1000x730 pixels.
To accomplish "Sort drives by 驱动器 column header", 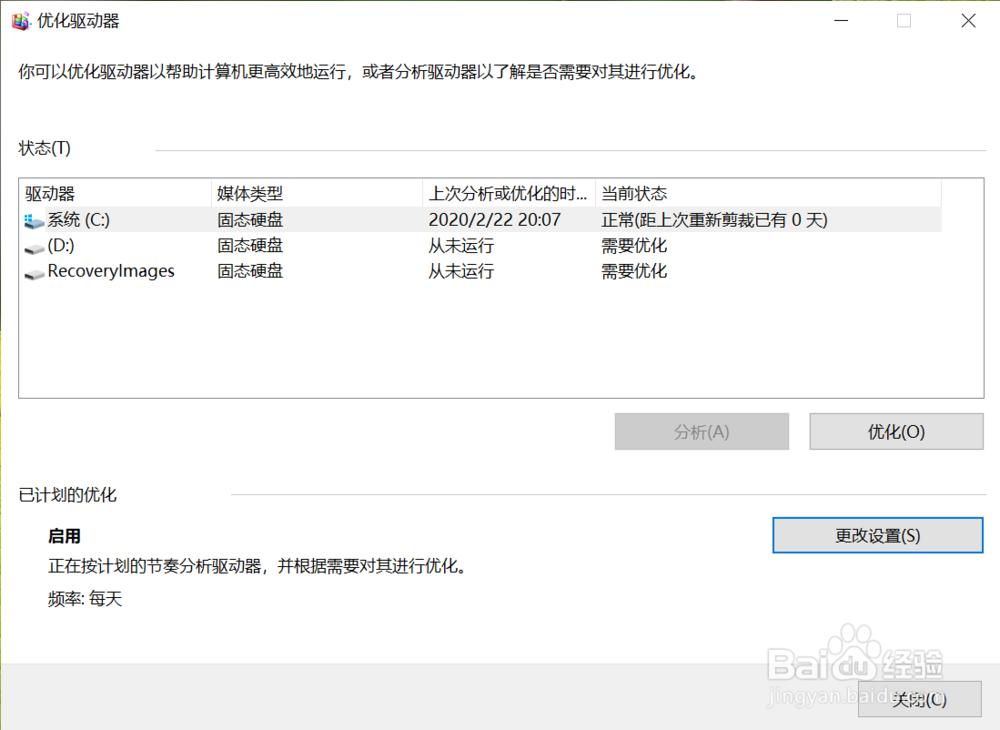I will click(50, 193).
